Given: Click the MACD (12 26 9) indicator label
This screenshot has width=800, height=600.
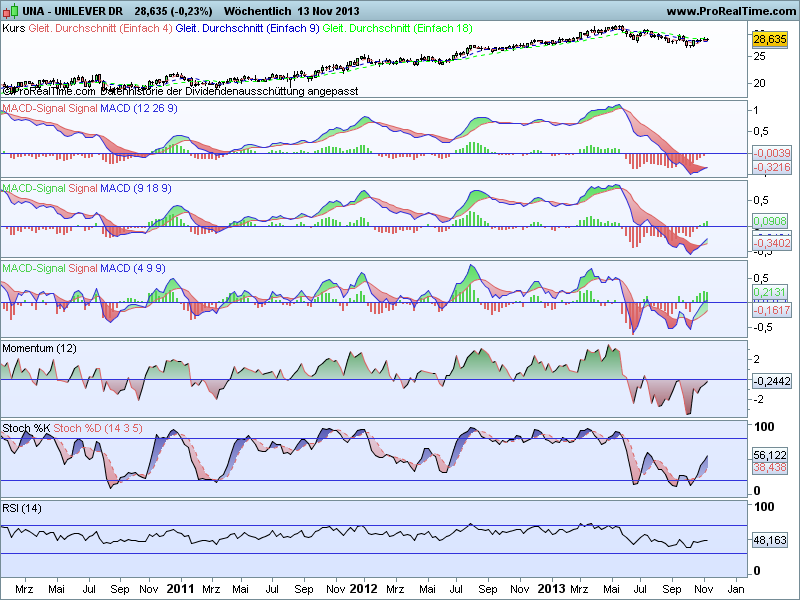Looking at the screenshot, I should (139, 108).
